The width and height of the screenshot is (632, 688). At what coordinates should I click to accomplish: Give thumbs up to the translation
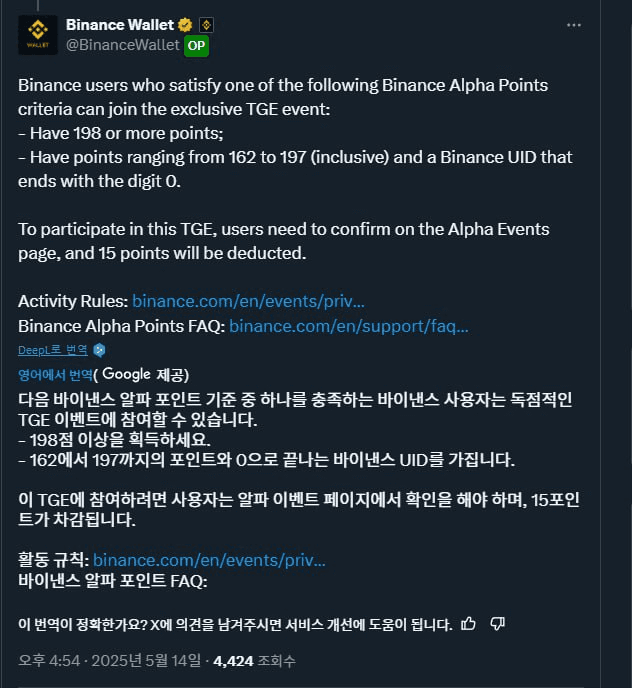468,624
